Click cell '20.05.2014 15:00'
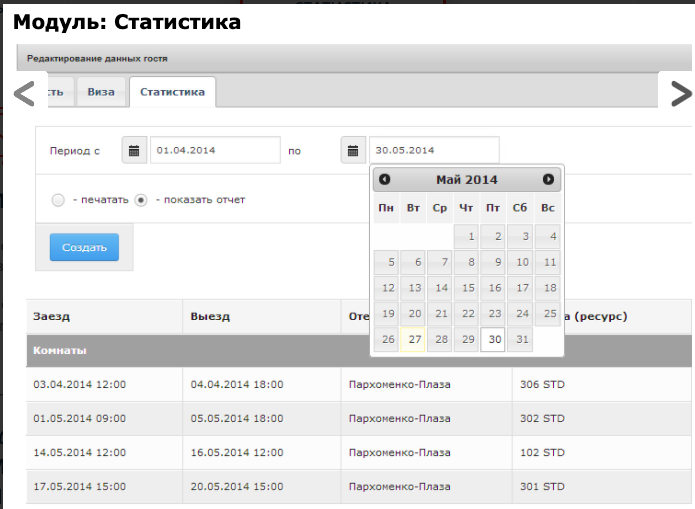The image size is (695, 509). [x=262, y=487]
